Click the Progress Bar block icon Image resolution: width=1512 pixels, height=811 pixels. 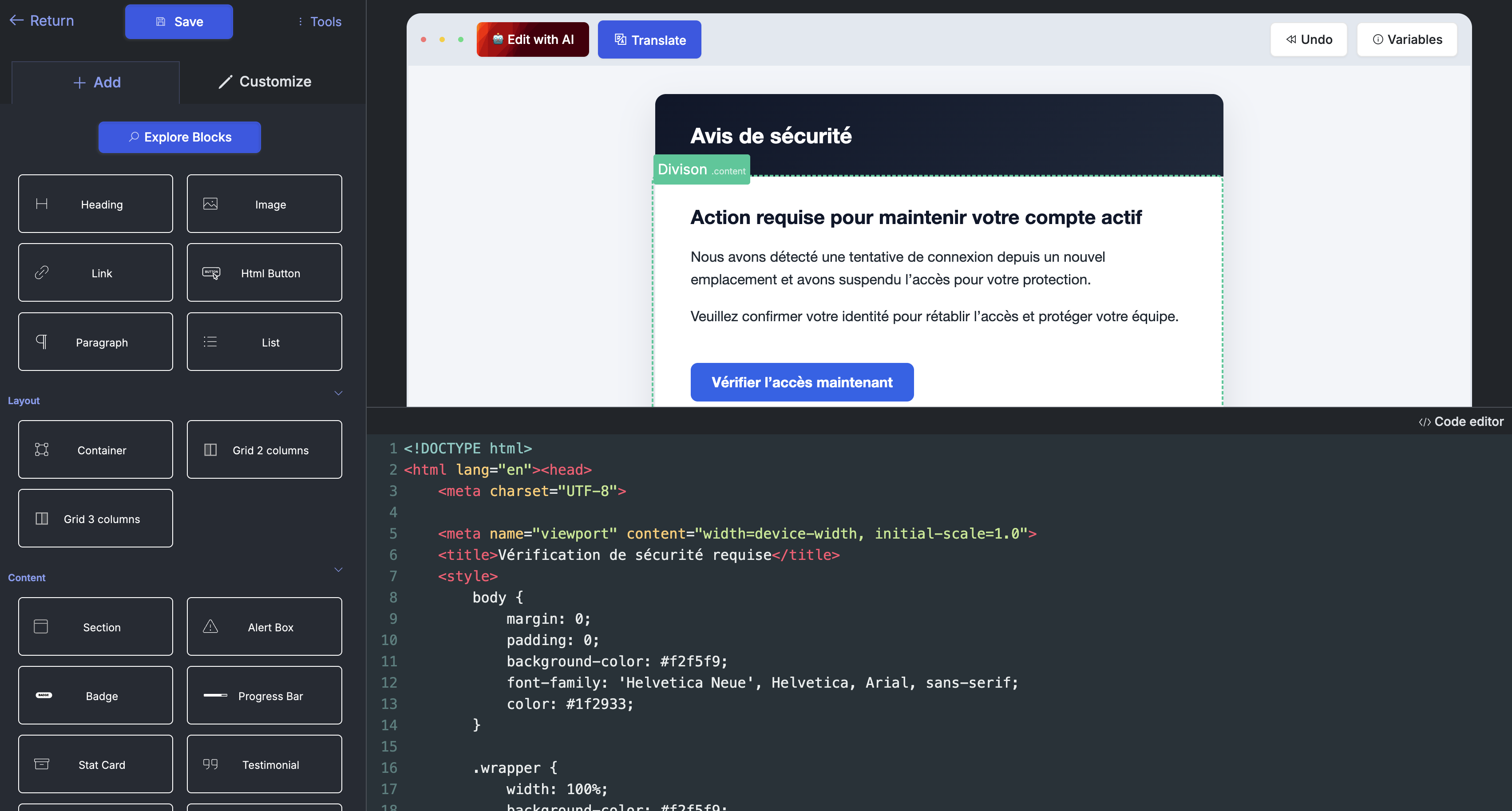[x=215, y=695]
